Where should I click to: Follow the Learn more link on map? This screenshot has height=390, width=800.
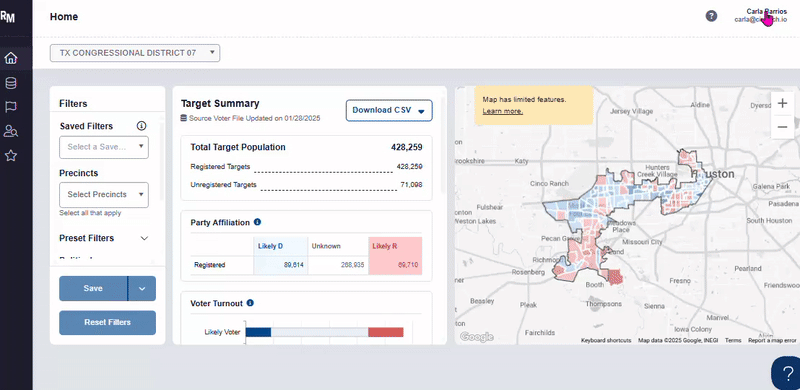click(503, 111)
